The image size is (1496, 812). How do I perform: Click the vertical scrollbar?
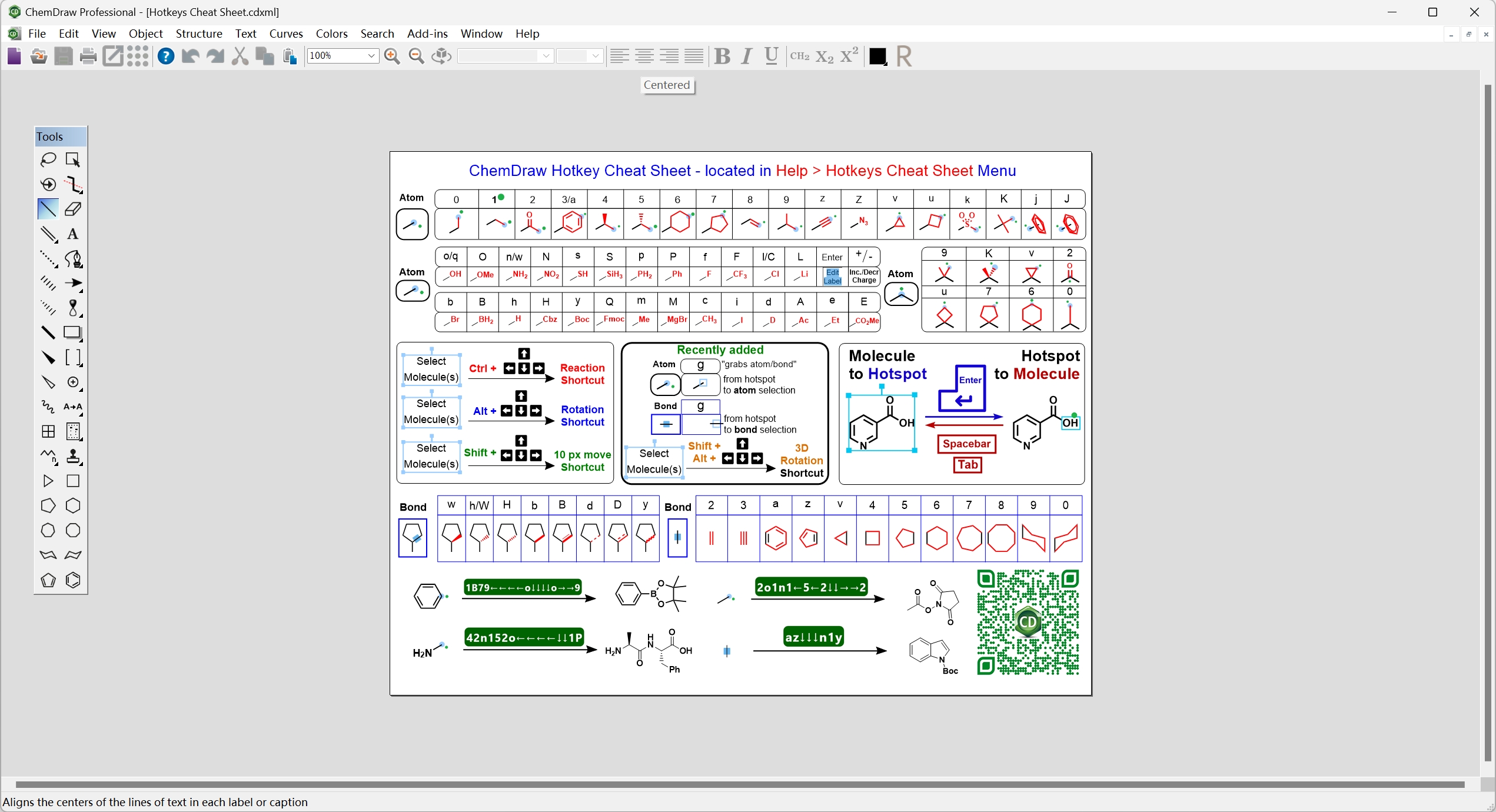click(x=1488, y=424)
